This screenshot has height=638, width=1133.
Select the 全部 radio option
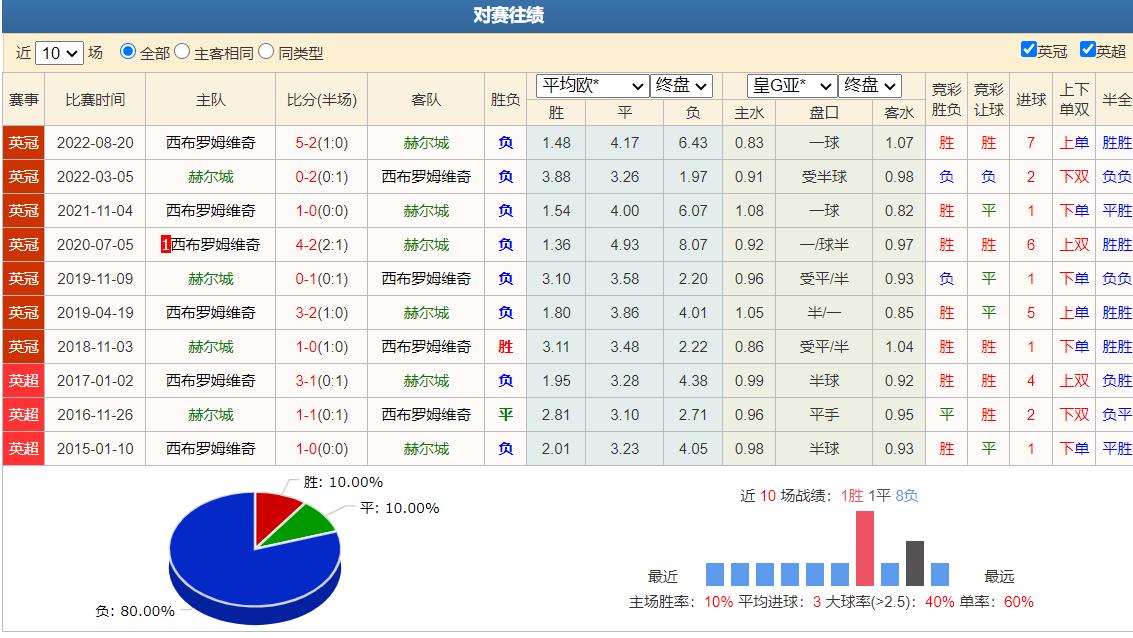coord(127,49)
